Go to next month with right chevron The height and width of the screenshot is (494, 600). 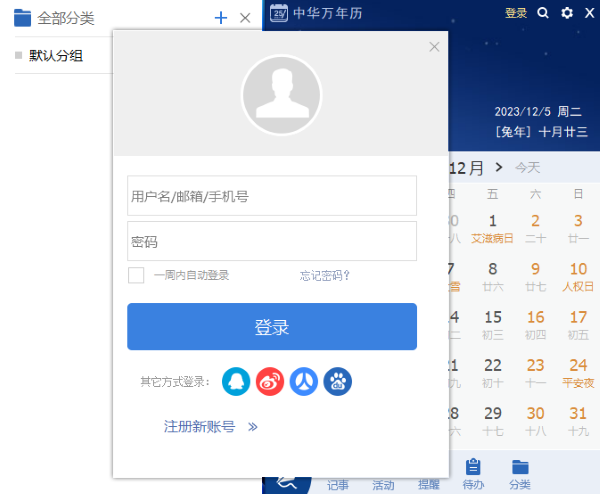click(498, 167)
